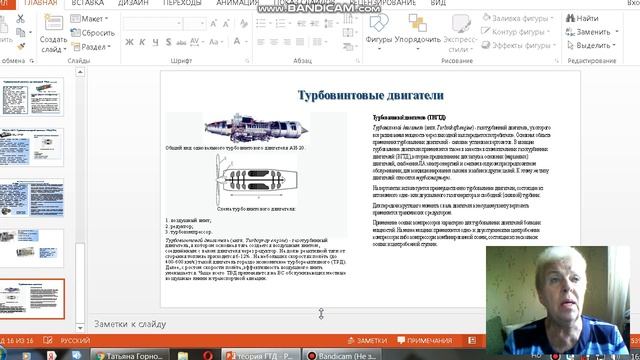
Task: Open the line spacing options
Action: coord(331,24)
